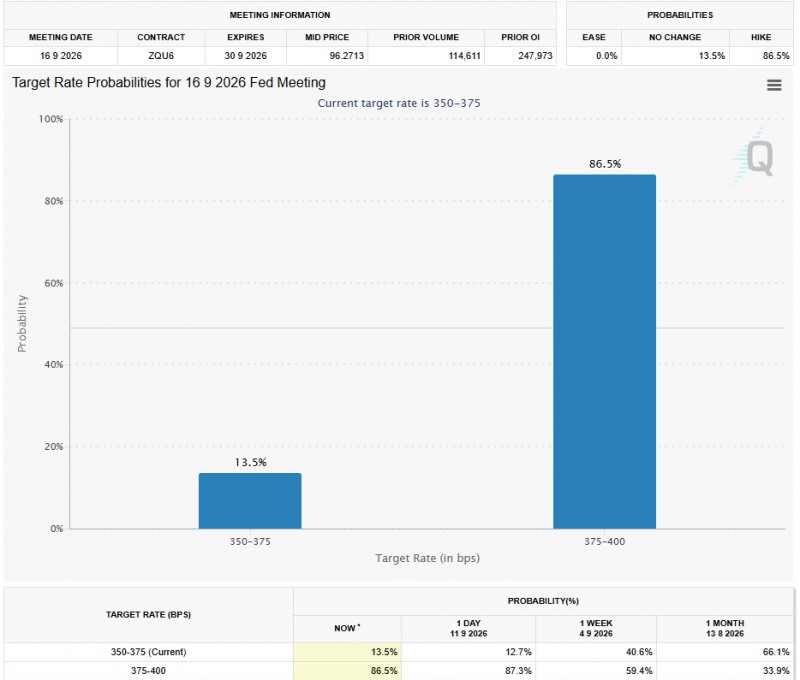Click the mid price value 96.2713

[x=346, y=56]
